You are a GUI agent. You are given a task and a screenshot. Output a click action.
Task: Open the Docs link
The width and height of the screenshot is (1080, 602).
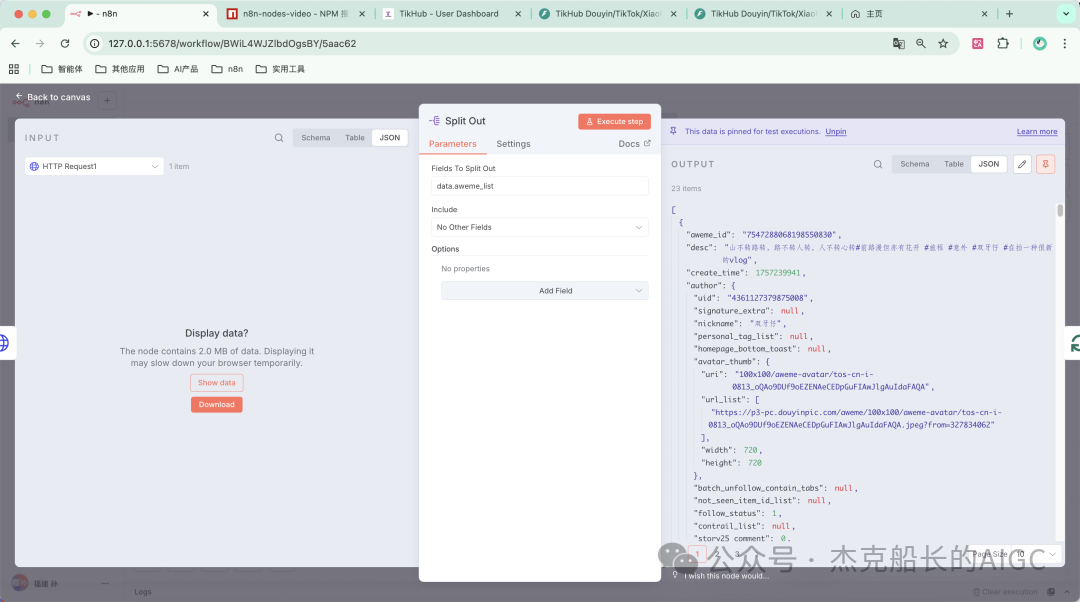[634, 144]
